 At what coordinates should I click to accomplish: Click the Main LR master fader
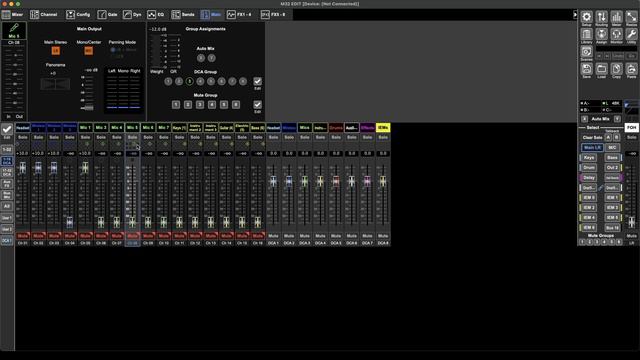(x=631, y=222)
